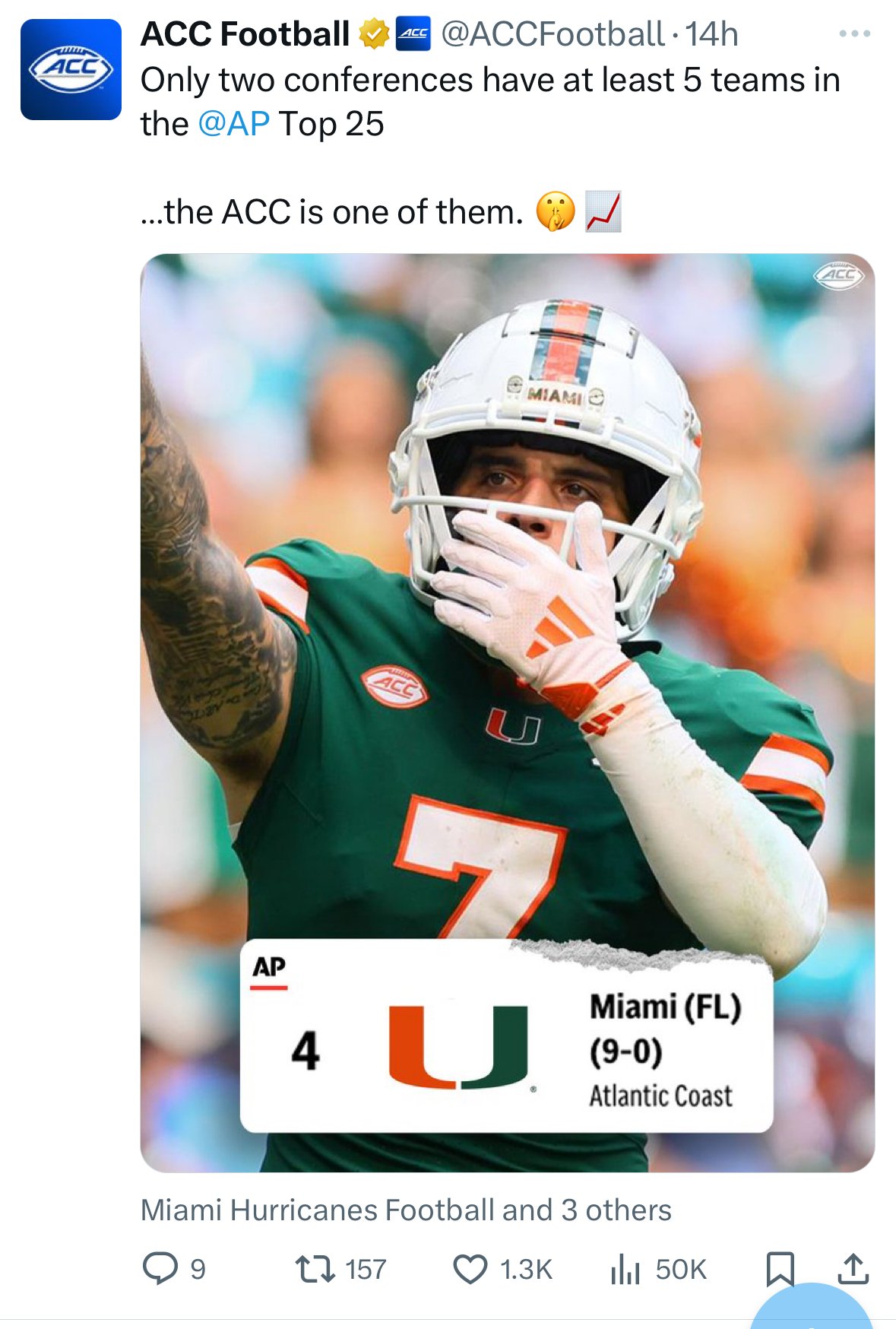
Task: Repost the tweet with the retweet icon
Action: tap(315, 1269)
